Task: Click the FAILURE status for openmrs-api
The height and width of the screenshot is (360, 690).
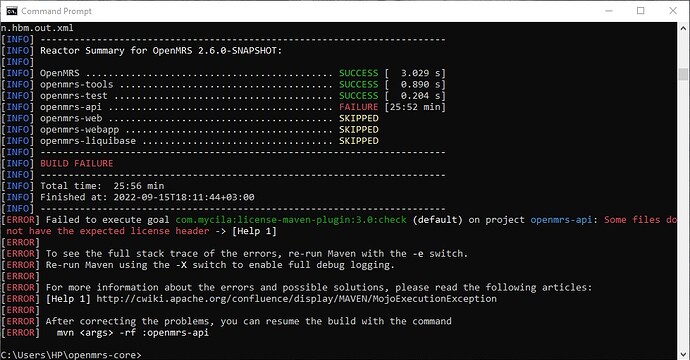Action: click(358, 107)
